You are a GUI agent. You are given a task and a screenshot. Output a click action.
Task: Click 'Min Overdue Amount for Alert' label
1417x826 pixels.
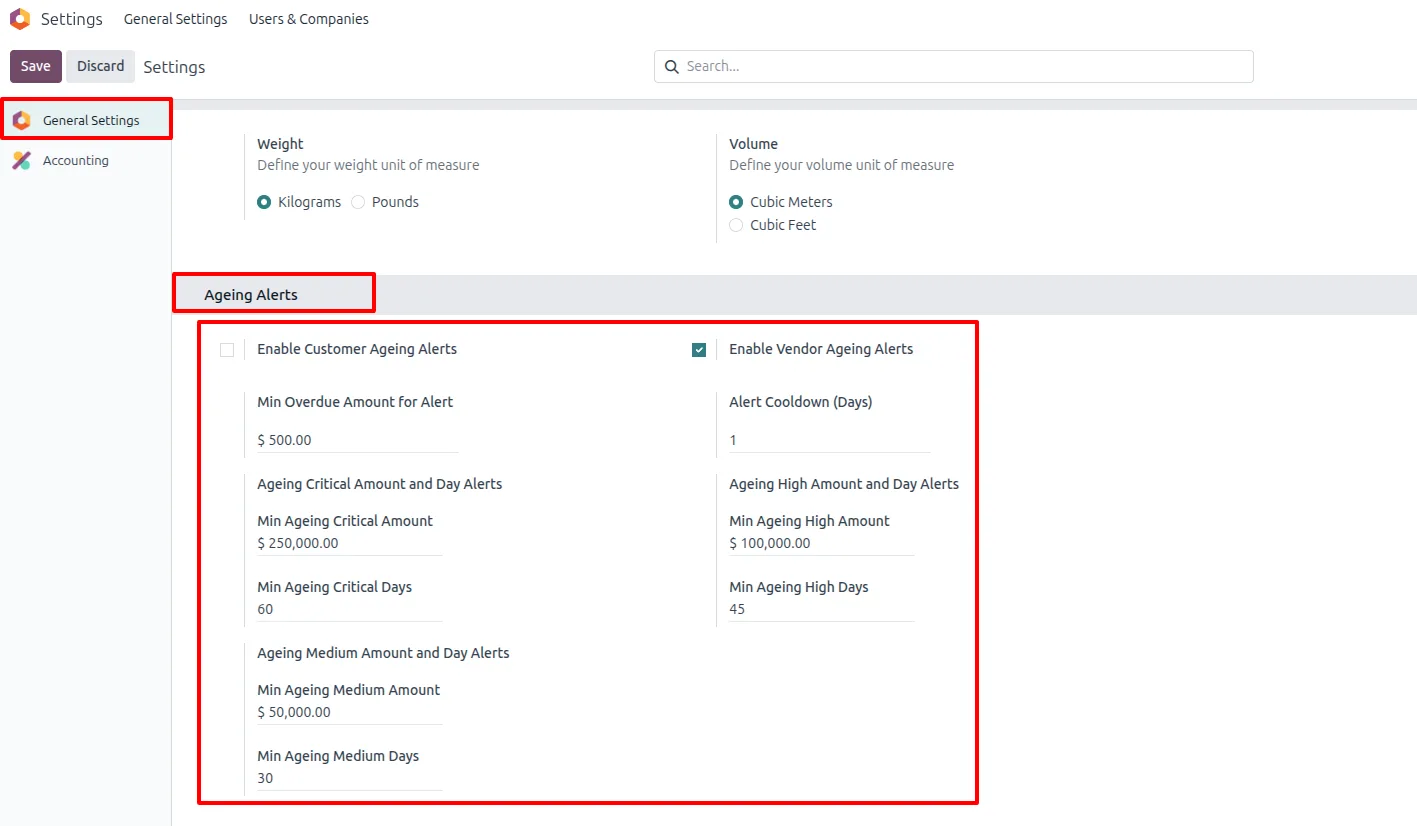(x=355, y=402)
